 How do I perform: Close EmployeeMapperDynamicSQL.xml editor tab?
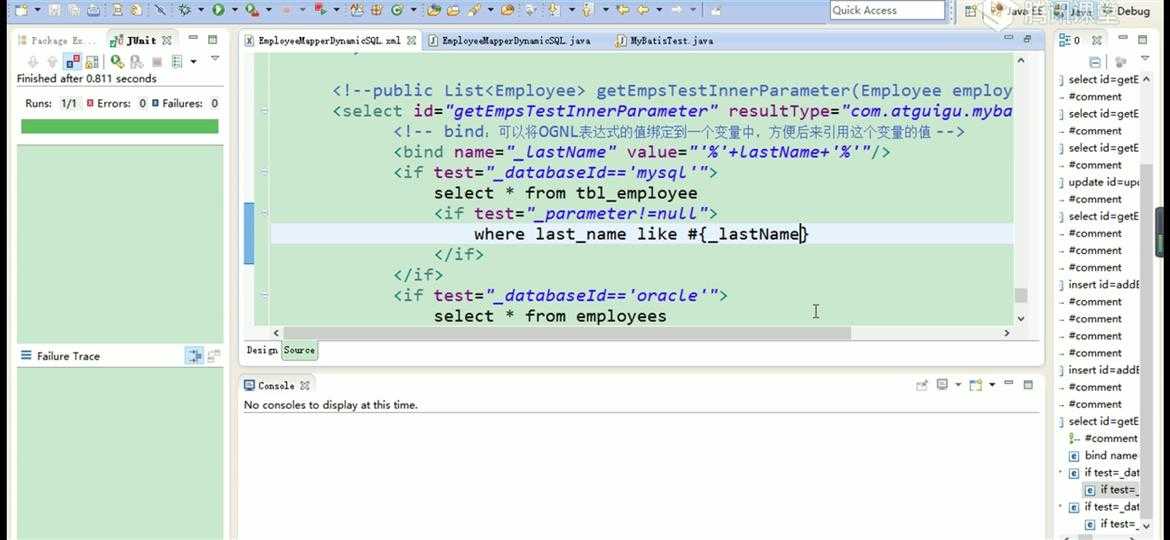(x=411, y=41)
